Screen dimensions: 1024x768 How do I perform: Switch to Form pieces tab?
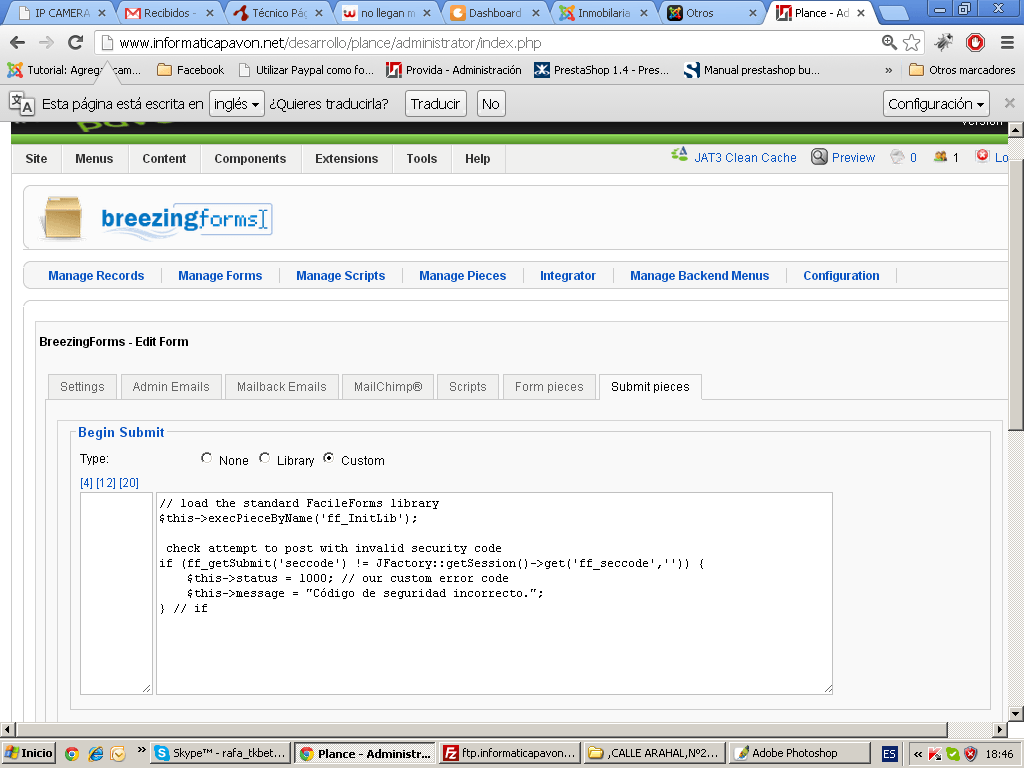coord(549,387)
